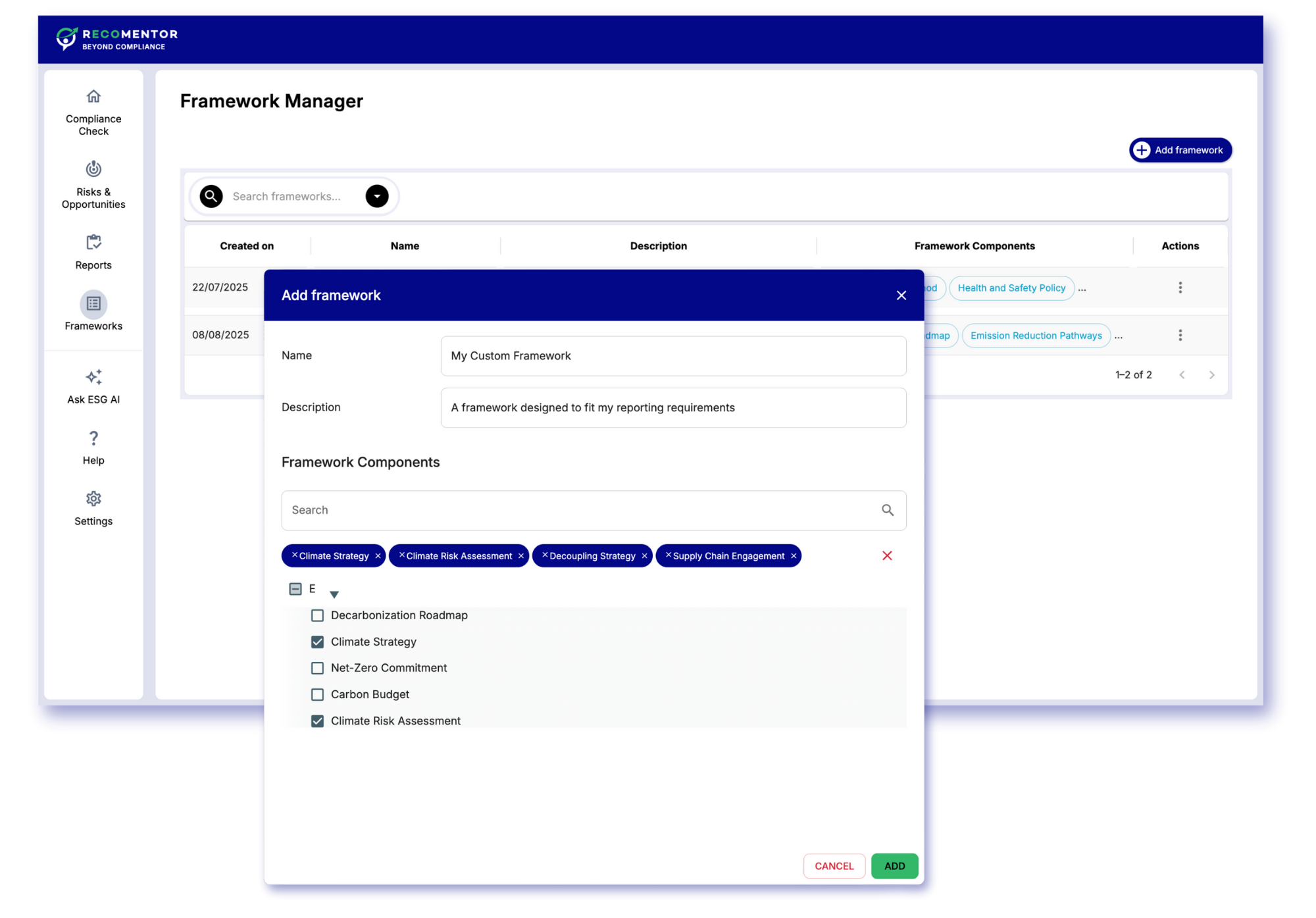Go to Reports icon in sidebar
Screen dimensions: 1316x918
coord(93,243)
